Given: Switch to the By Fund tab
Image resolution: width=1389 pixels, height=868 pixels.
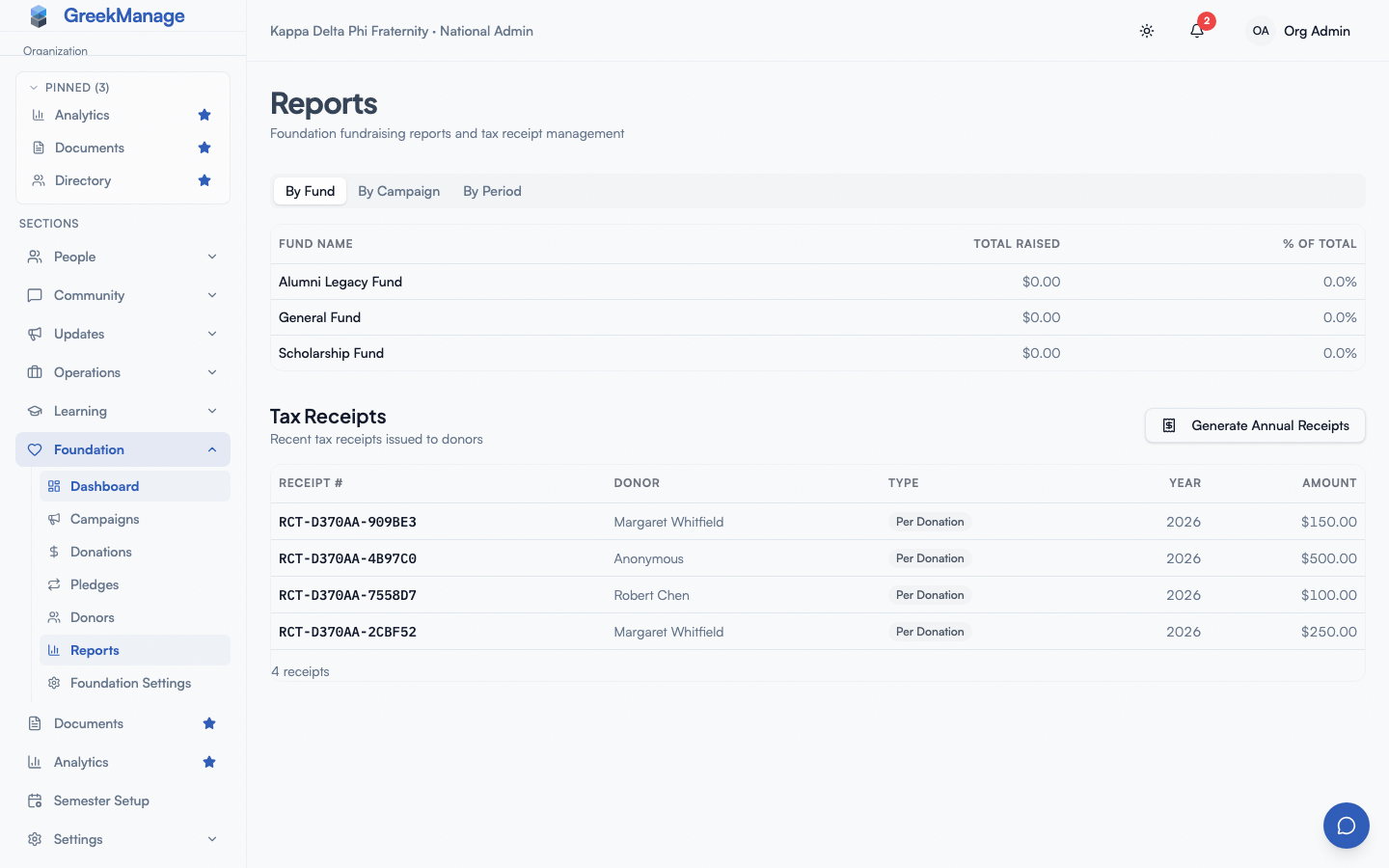Looking at the screenshot, I should [310, 191].
